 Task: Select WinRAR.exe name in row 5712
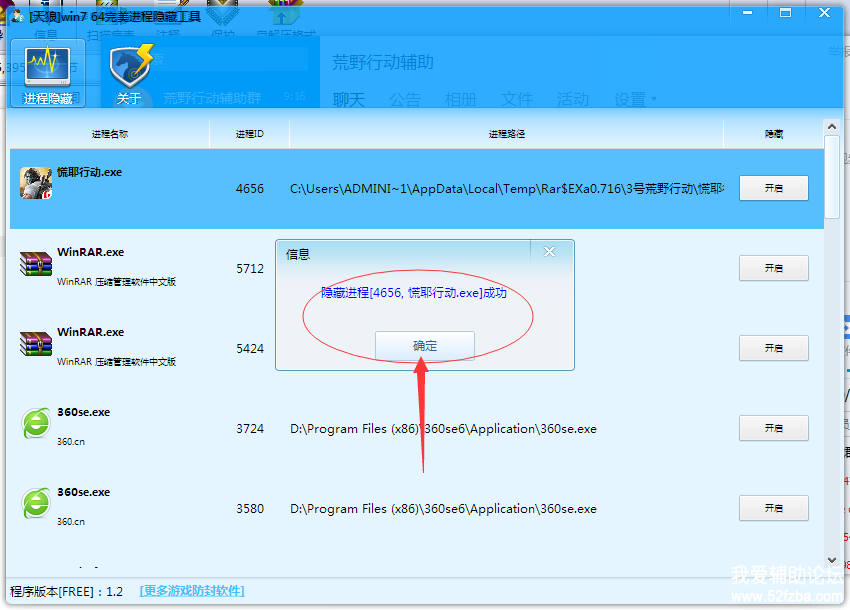click(x=91, y=252)
